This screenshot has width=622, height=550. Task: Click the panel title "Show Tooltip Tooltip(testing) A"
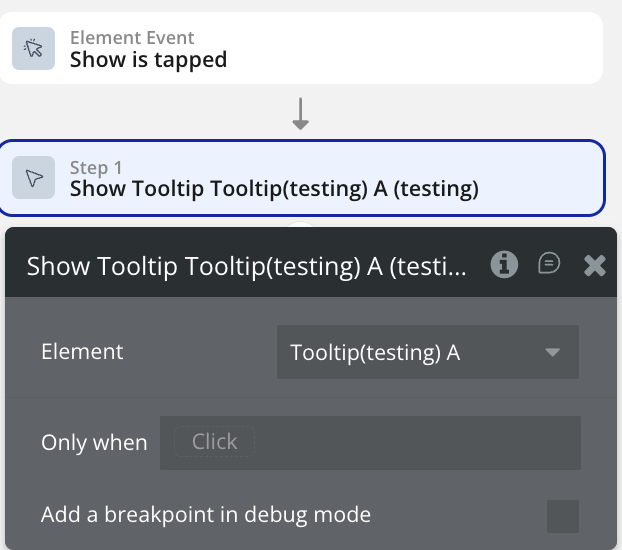(246, 266)
